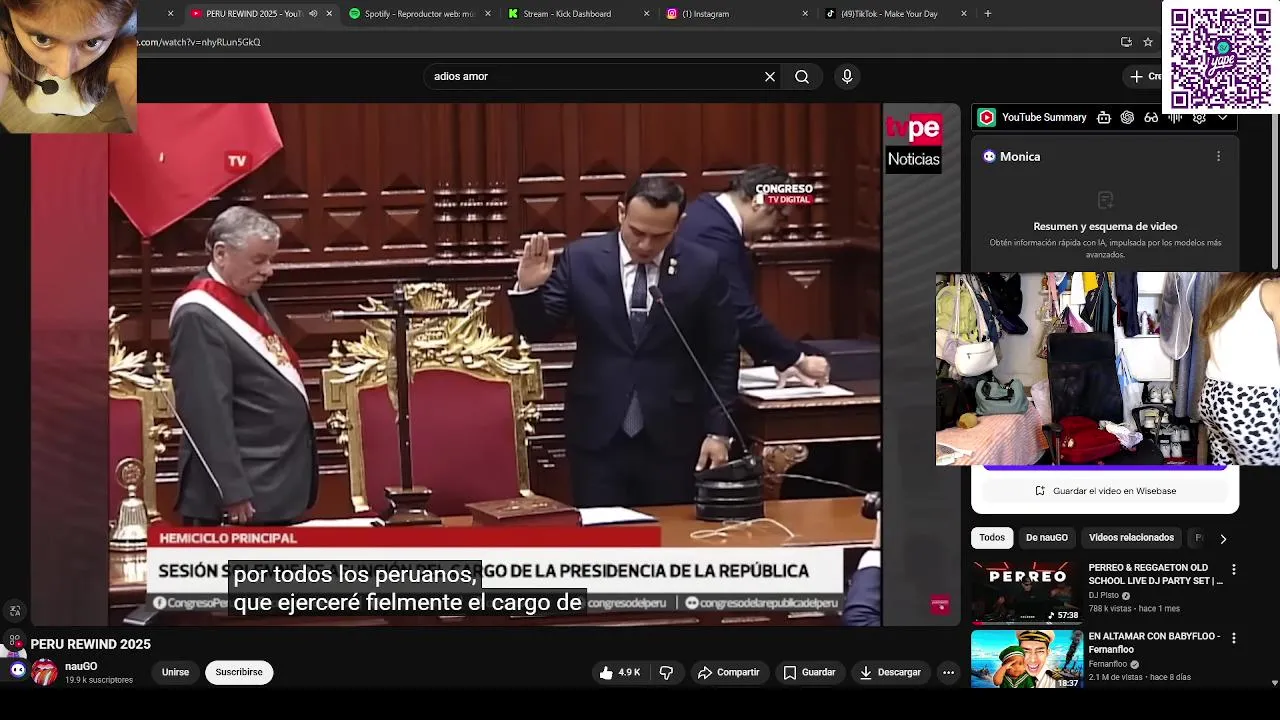
Task: Click the Monica logo icon
Action: [989, 156]
